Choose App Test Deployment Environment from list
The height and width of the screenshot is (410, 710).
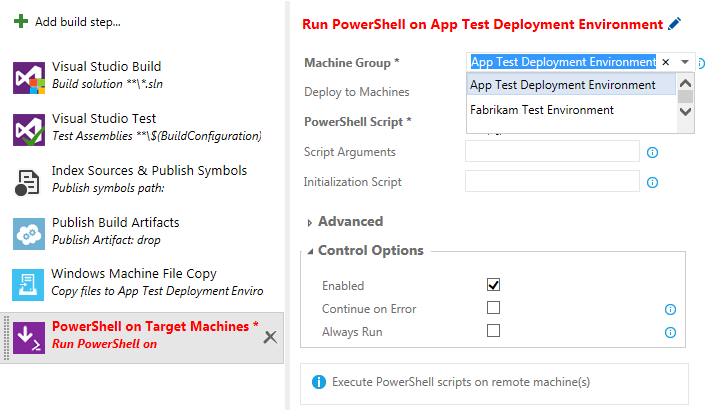[x=571, y=85]
